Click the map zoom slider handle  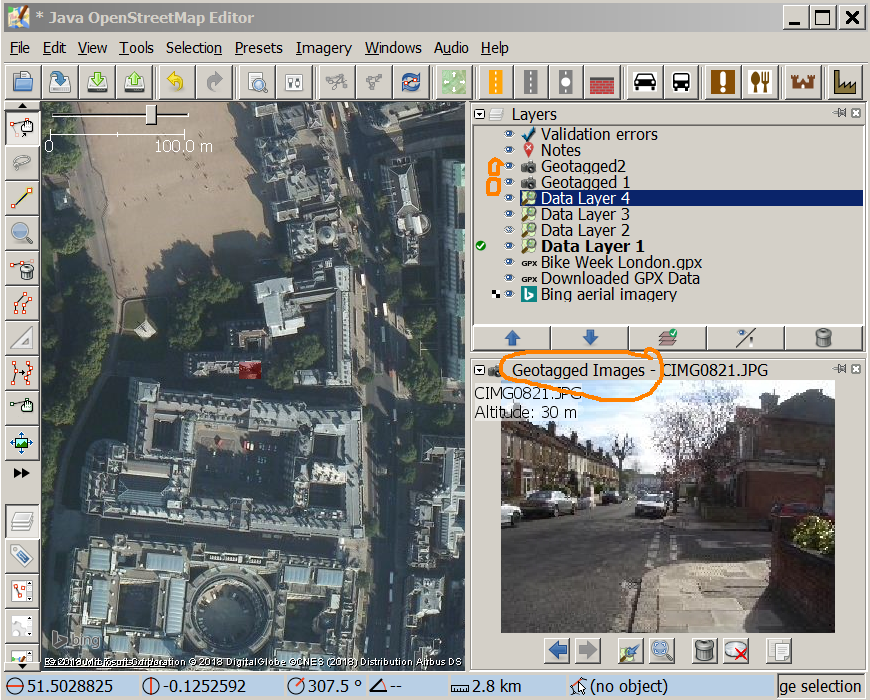pyautogui.click(x=151, y=115)
